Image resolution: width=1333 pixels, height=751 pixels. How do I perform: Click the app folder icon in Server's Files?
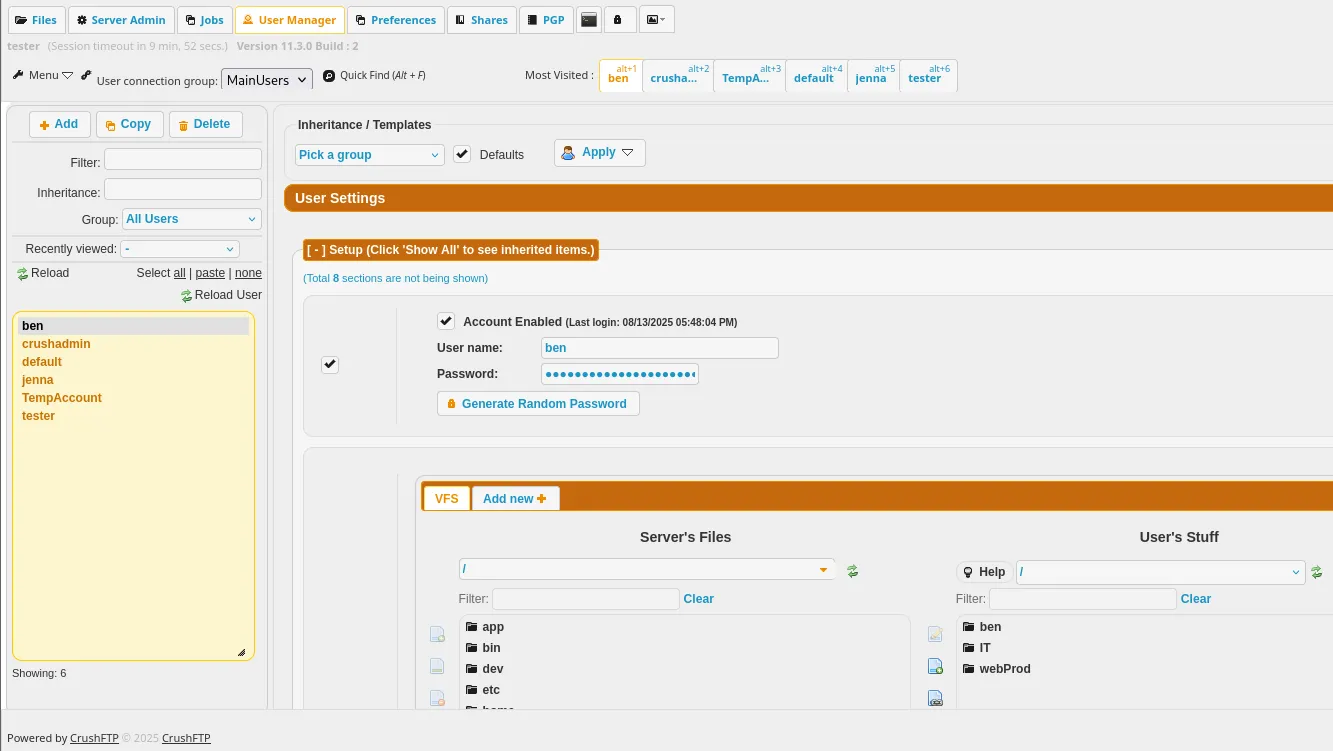click(x=472, y=627)
